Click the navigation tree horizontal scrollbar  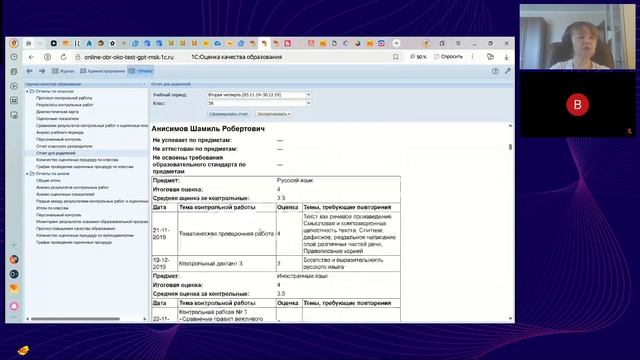76,319
